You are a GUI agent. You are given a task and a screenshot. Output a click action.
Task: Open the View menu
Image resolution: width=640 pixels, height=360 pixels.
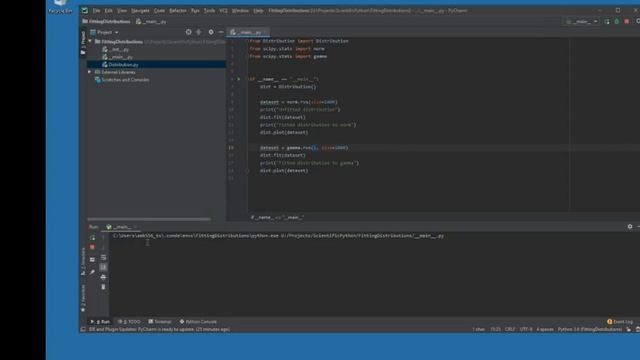pyautogui.click(x=122, y=11)
